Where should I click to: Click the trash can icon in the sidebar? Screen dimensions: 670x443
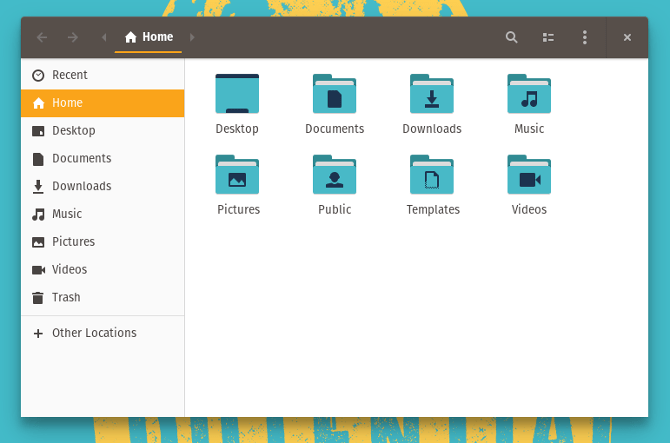point(38,297)
